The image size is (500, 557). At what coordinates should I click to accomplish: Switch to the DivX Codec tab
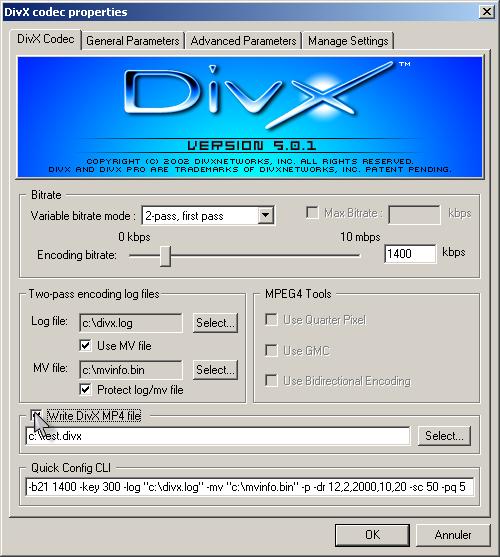46,39
